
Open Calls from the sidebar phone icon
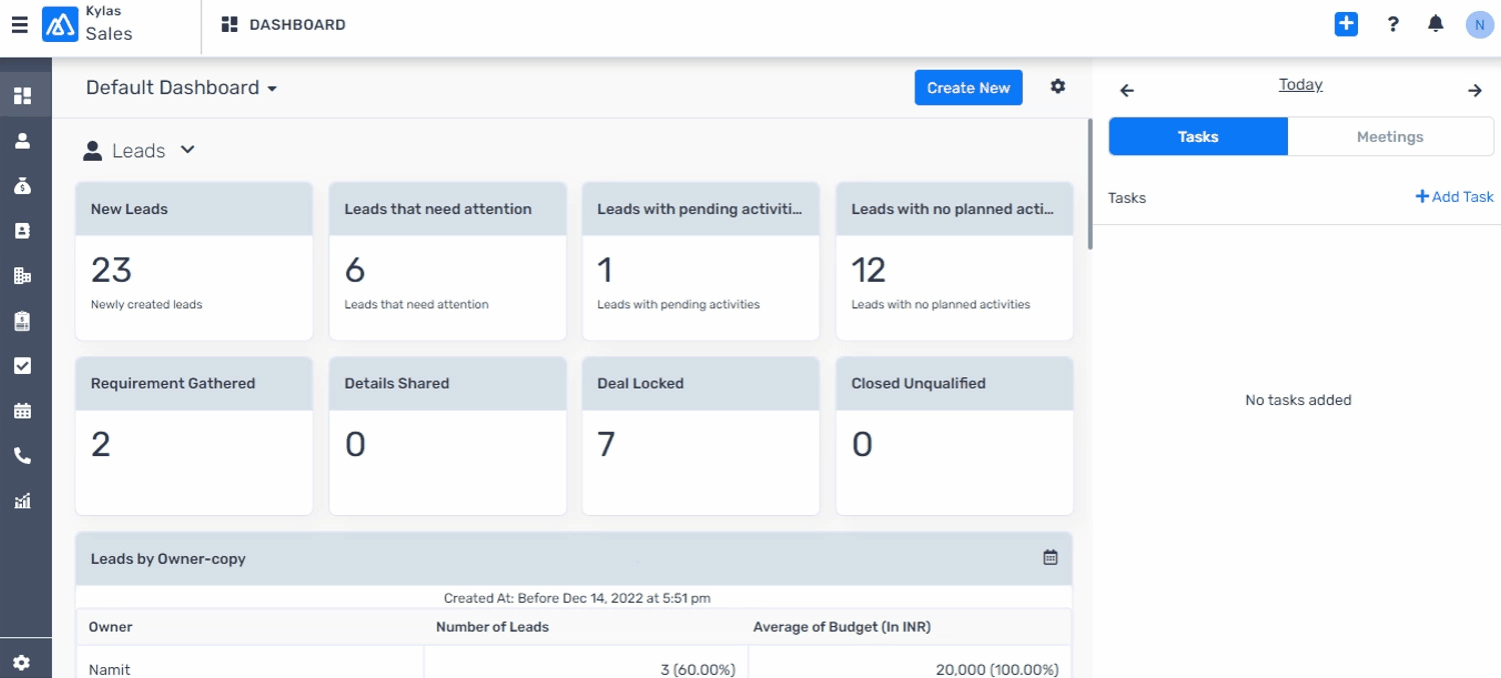click(x=22, y=456)
